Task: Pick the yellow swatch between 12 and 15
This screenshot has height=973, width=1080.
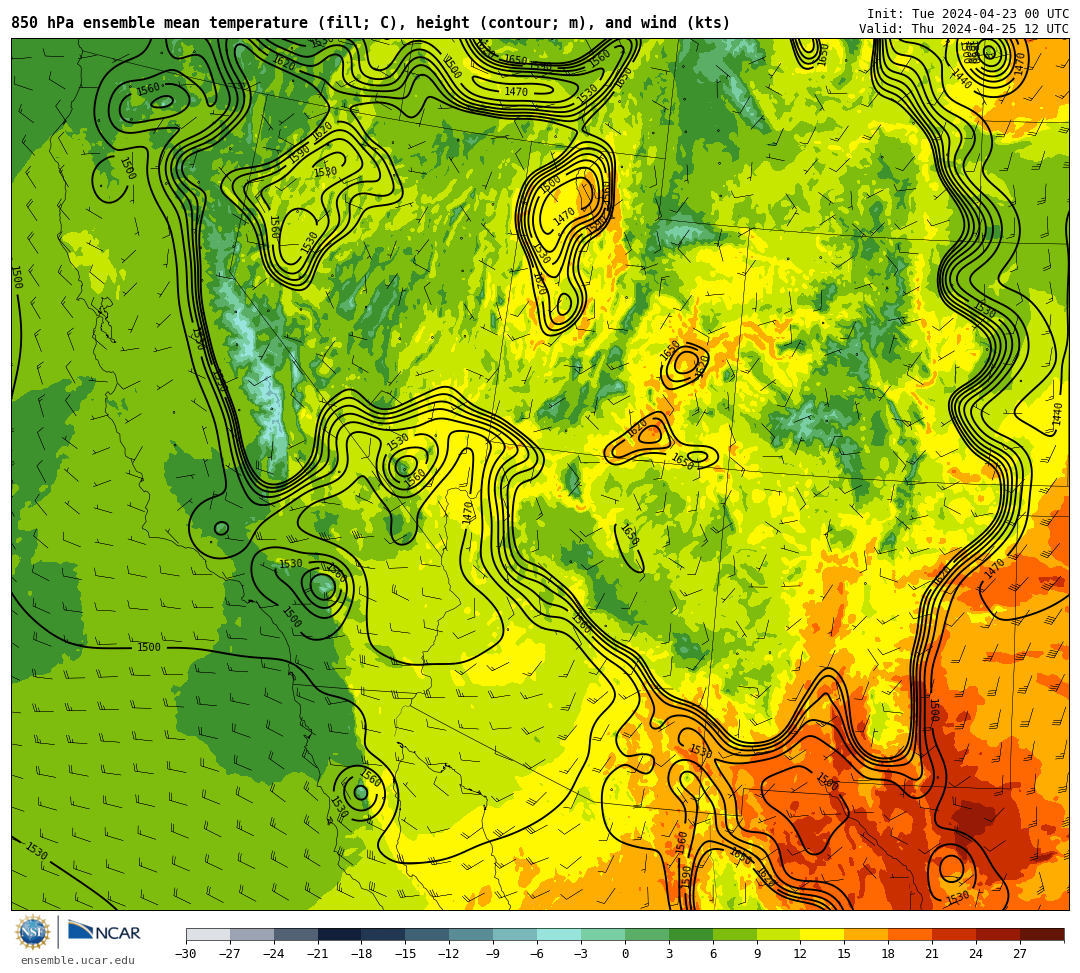Action: coord(823,934)
